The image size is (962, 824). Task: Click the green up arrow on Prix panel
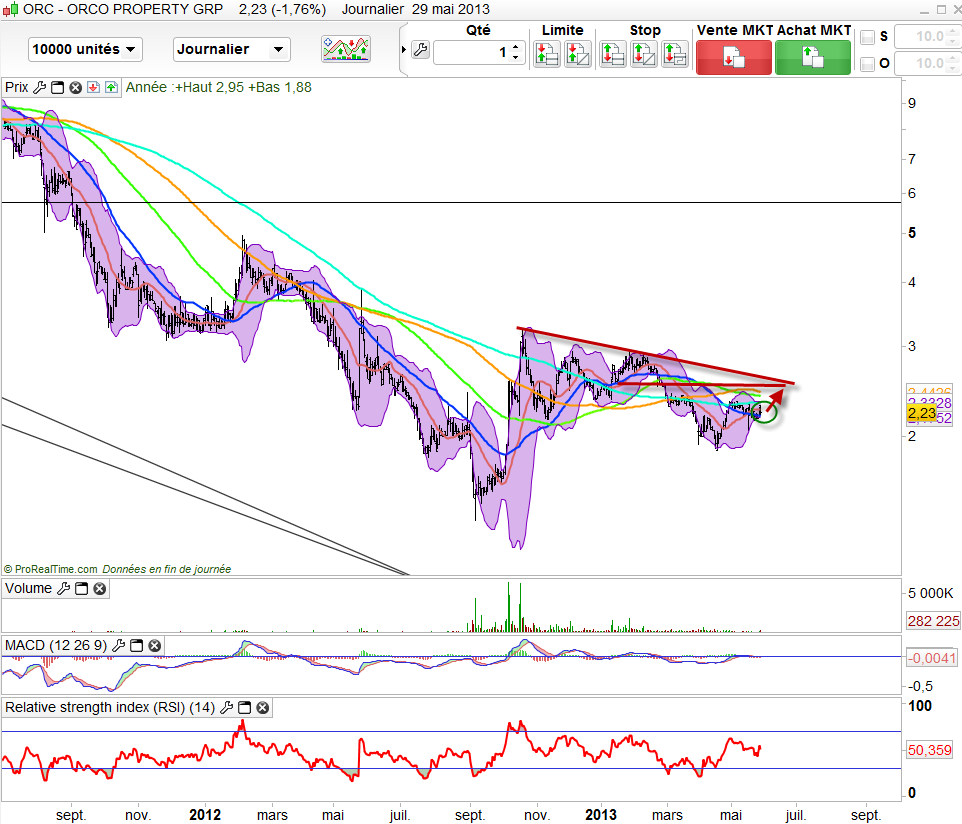110,87
